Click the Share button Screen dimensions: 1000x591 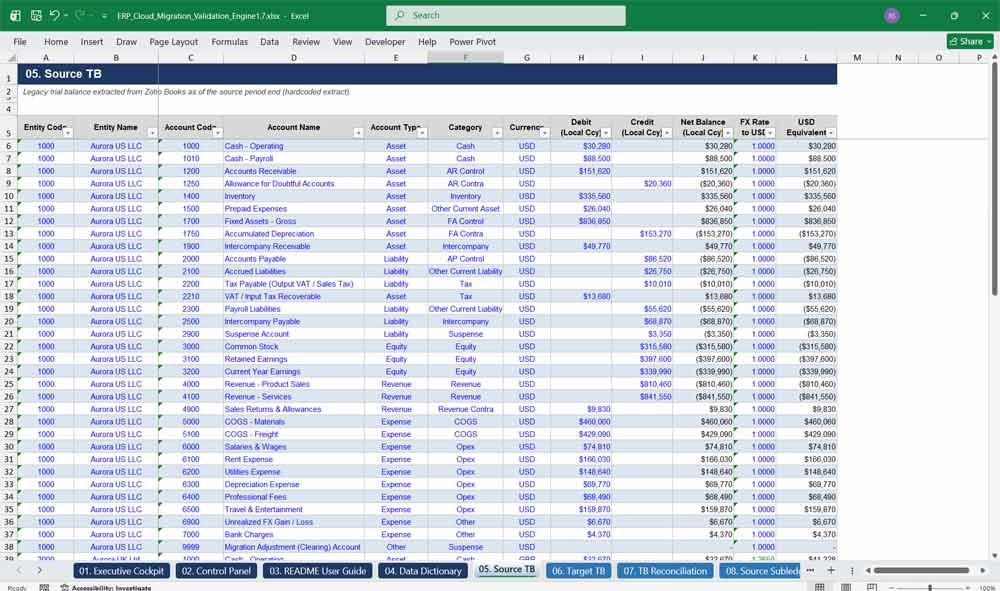pos(970,41)
